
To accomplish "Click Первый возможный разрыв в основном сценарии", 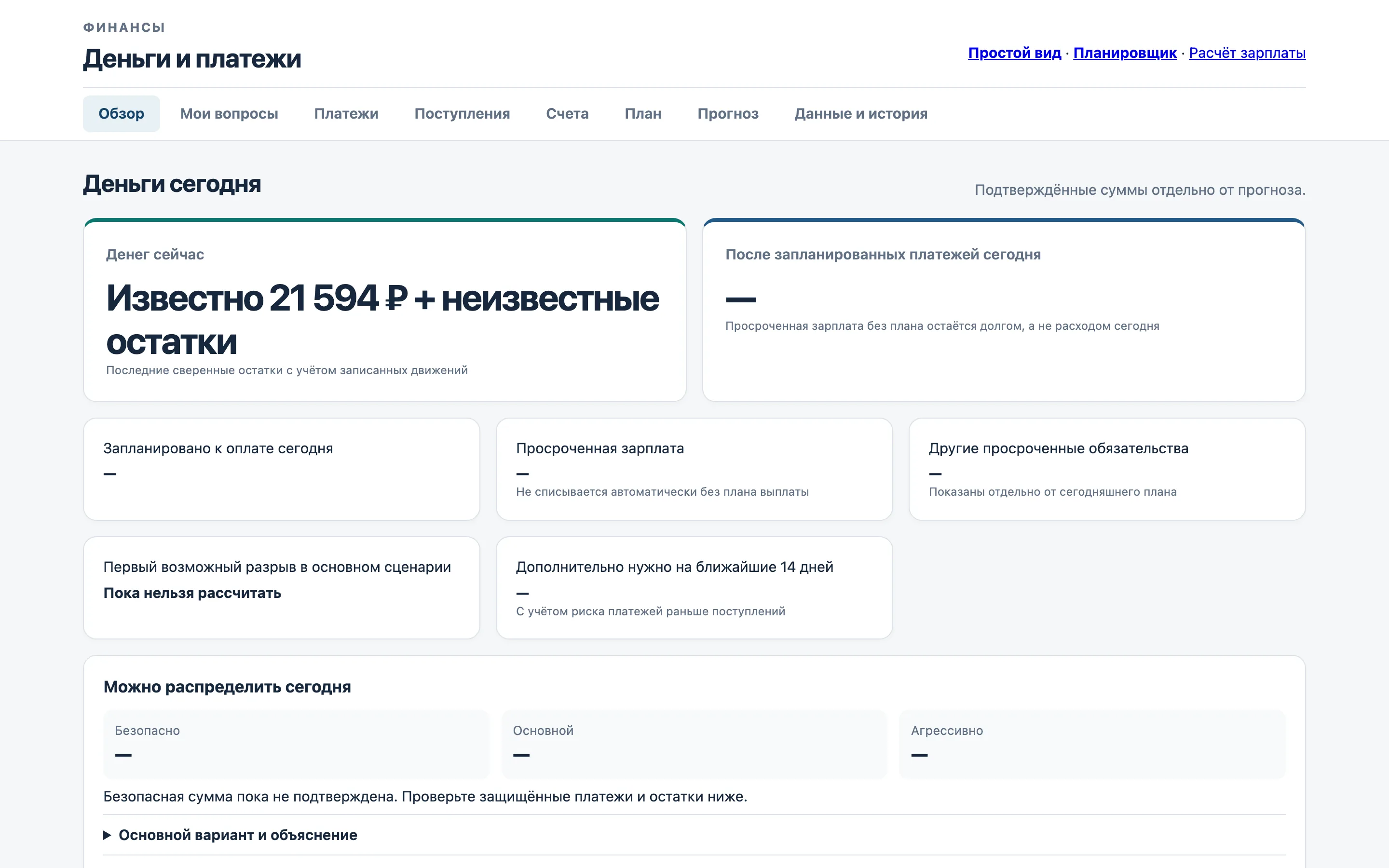I will coord(277,567).
